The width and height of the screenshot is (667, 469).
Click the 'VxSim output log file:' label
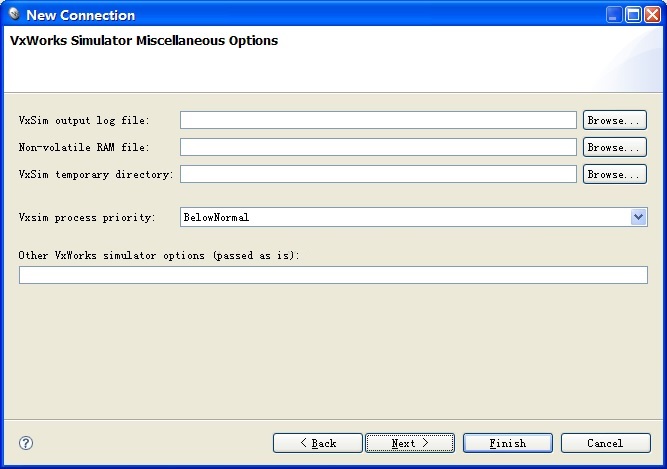pyautogui.click(x=84, y=121)
